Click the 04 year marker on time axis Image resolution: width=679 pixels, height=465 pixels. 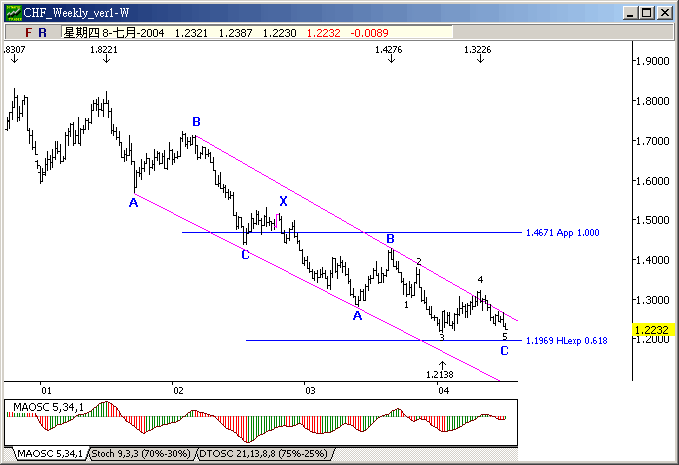(443, 391)
